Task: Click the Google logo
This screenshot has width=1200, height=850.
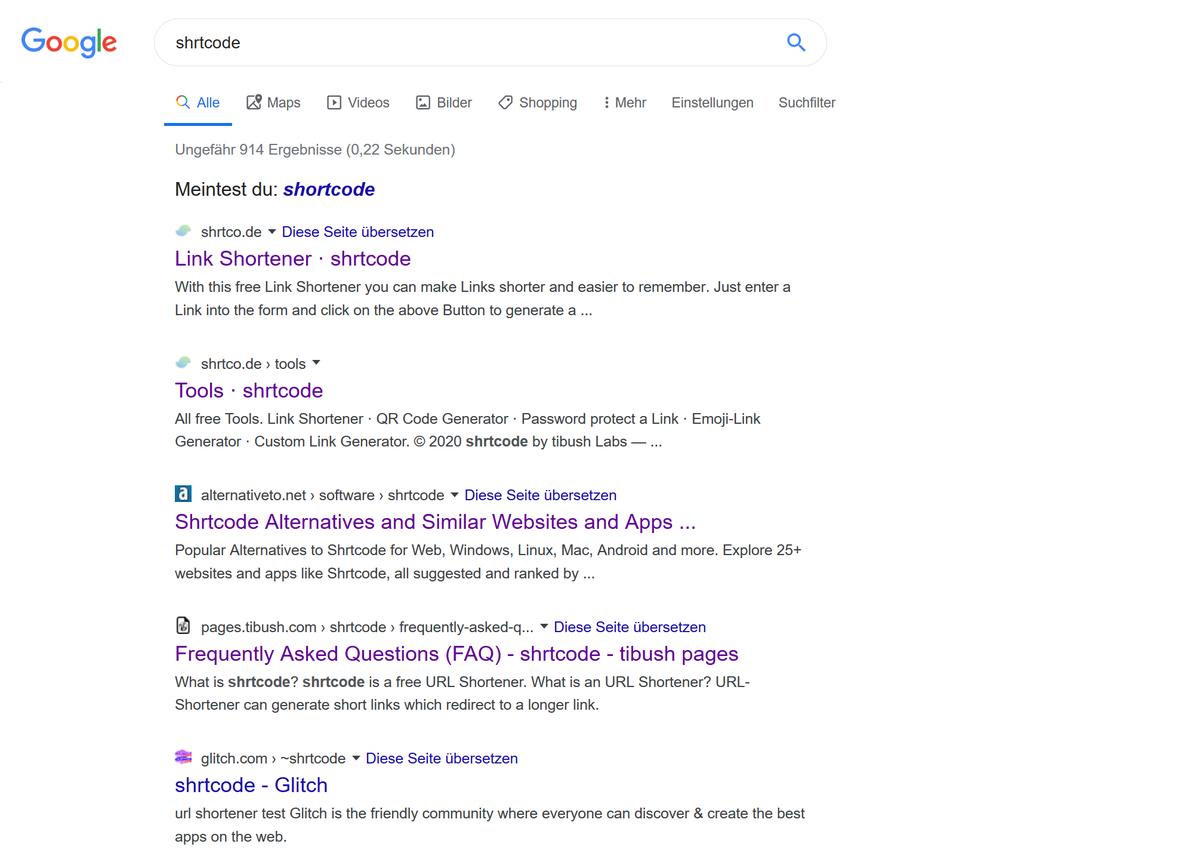Action: (x=69, y=42)
